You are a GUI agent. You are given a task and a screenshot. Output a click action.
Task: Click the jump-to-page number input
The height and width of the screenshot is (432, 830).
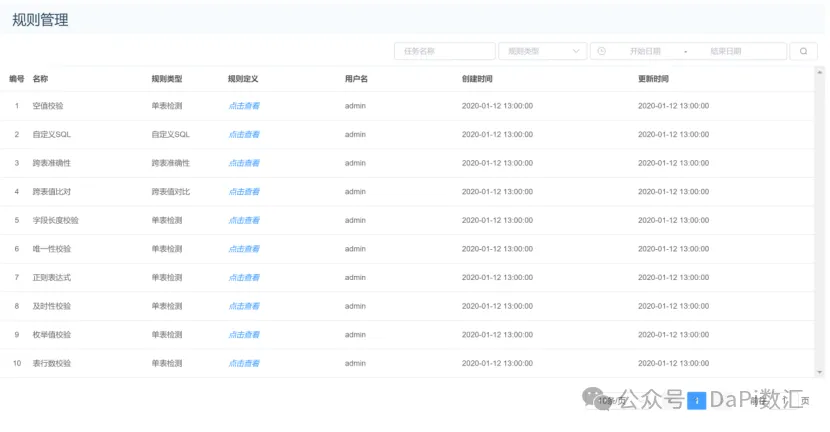tap(782, 401)
